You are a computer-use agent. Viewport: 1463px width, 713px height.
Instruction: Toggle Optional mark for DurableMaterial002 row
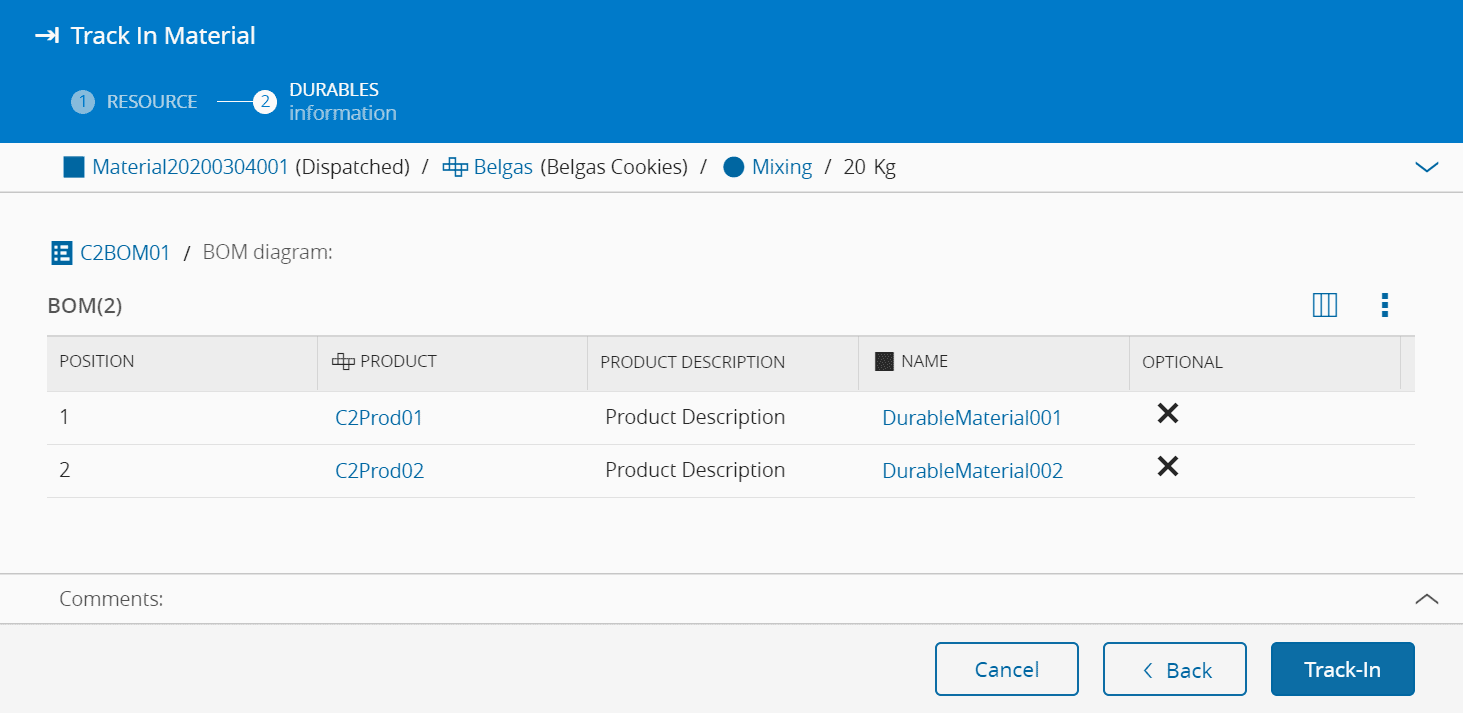point(1167,467)
